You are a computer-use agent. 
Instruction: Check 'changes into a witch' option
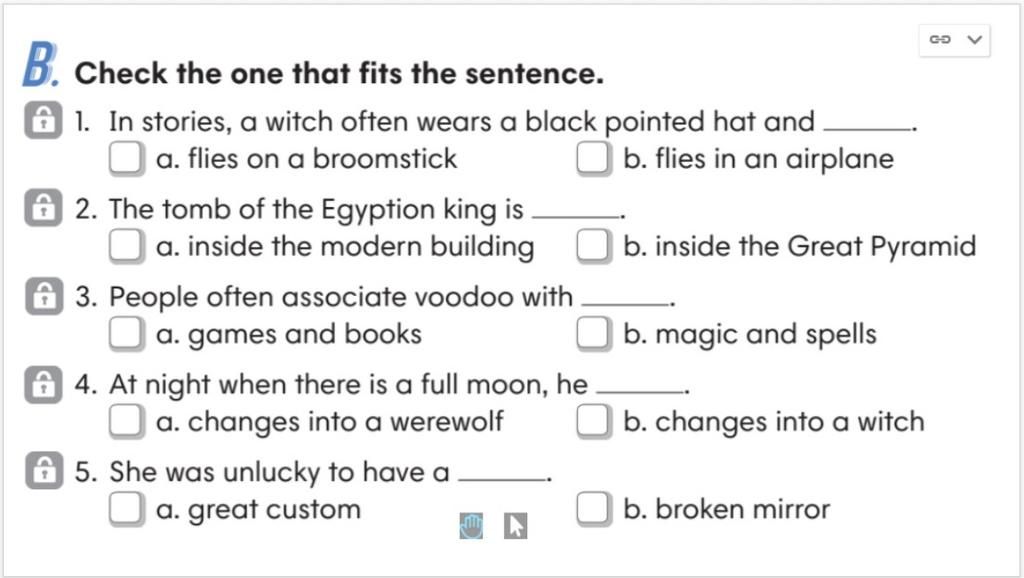point(594,421)
